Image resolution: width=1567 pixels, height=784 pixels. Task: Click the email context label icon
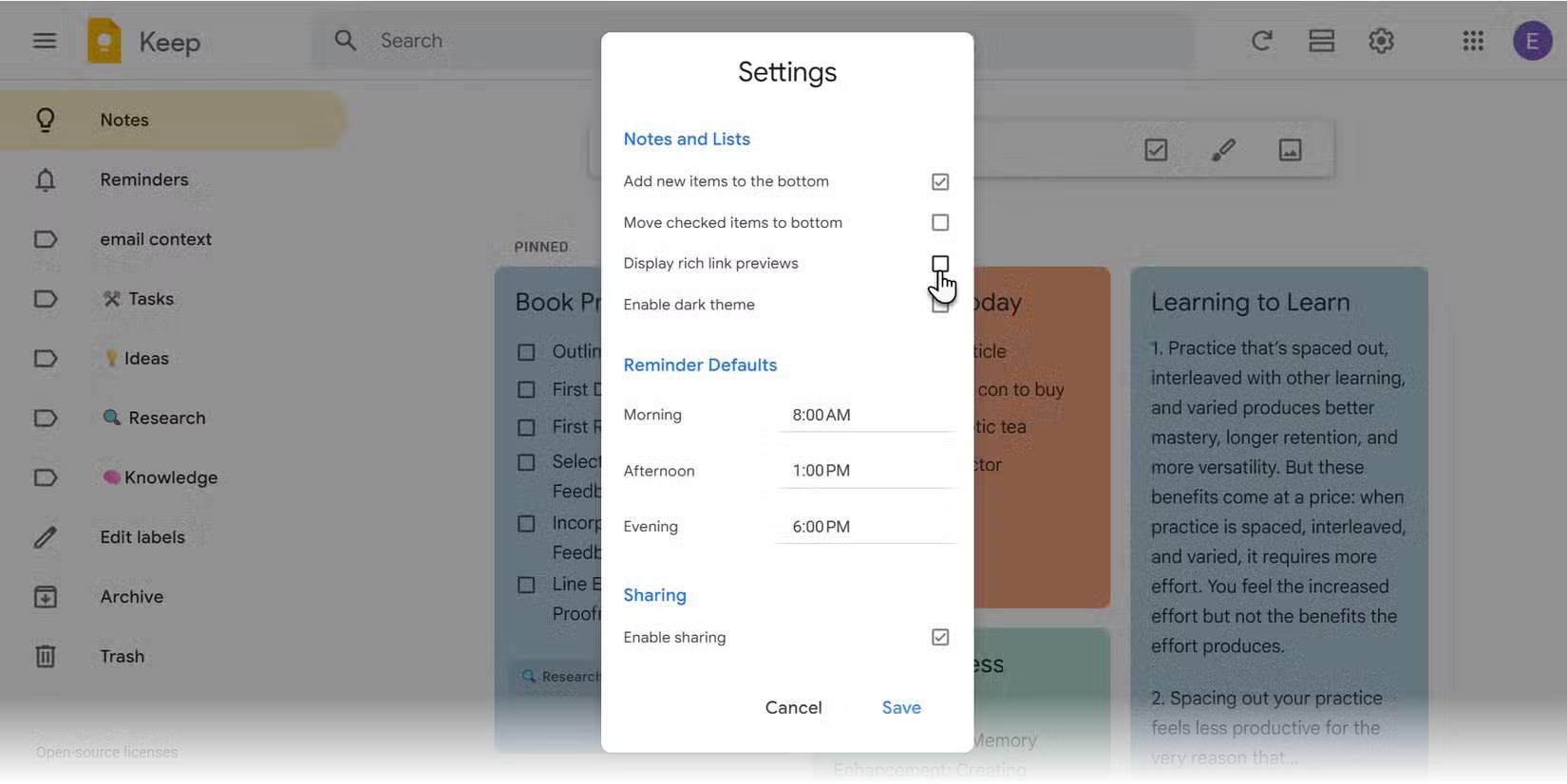46,239
